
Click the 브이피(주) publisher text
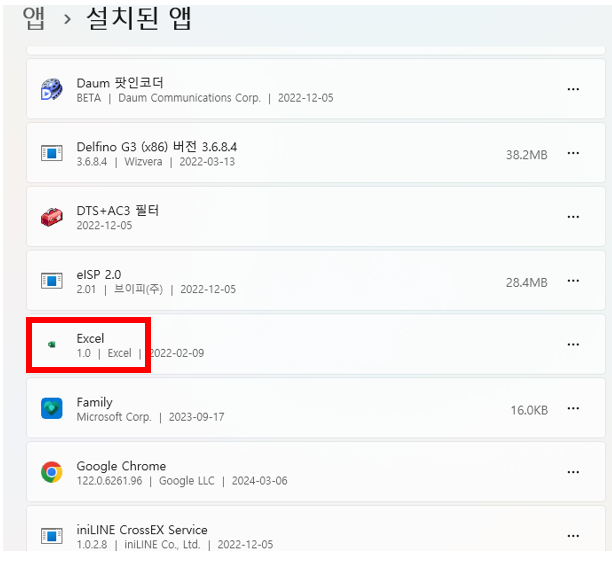tap(138, 289)
